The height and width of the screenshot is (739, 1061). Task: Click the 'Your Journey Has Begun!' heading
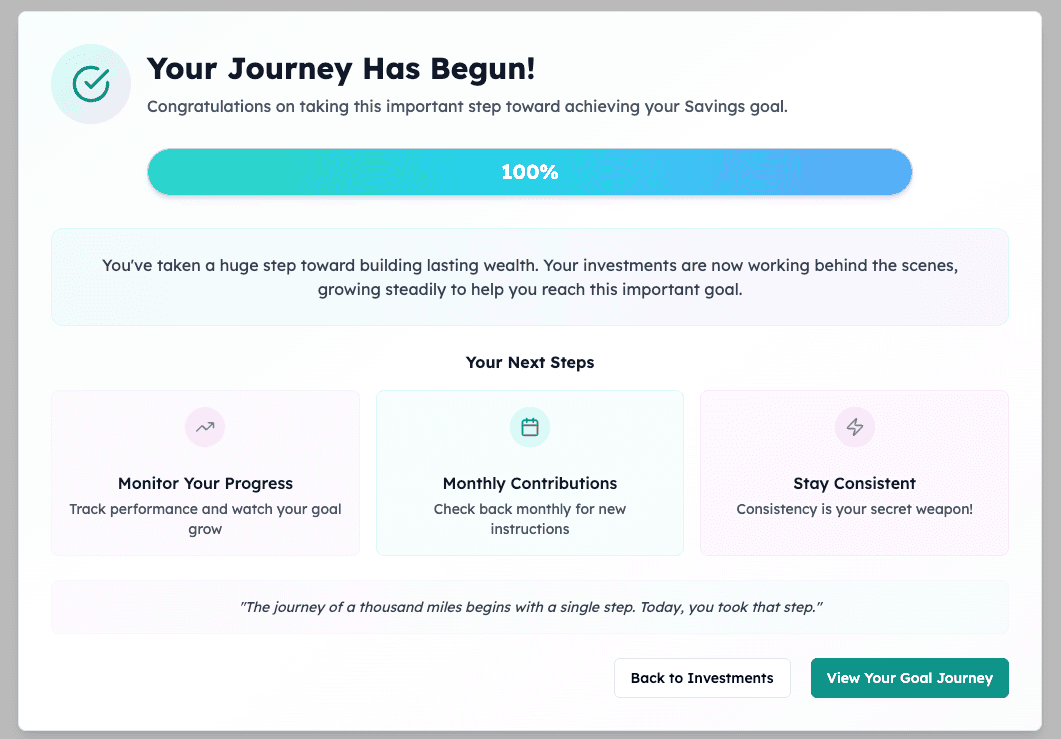pyautogui.click(x=341, y=68)
